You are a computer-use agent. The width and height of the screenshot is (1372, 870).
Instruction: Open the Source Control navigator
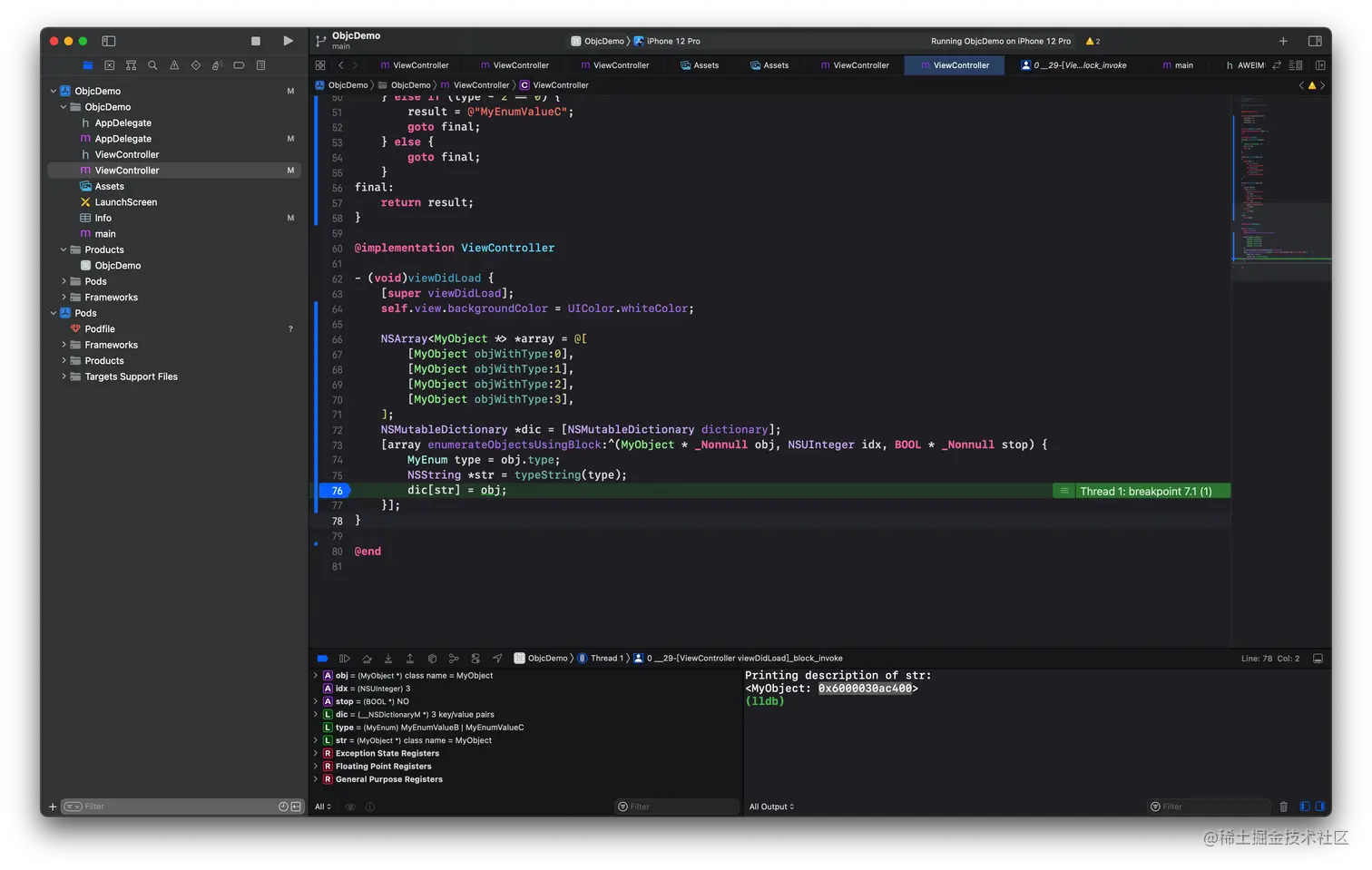[110, 65]
